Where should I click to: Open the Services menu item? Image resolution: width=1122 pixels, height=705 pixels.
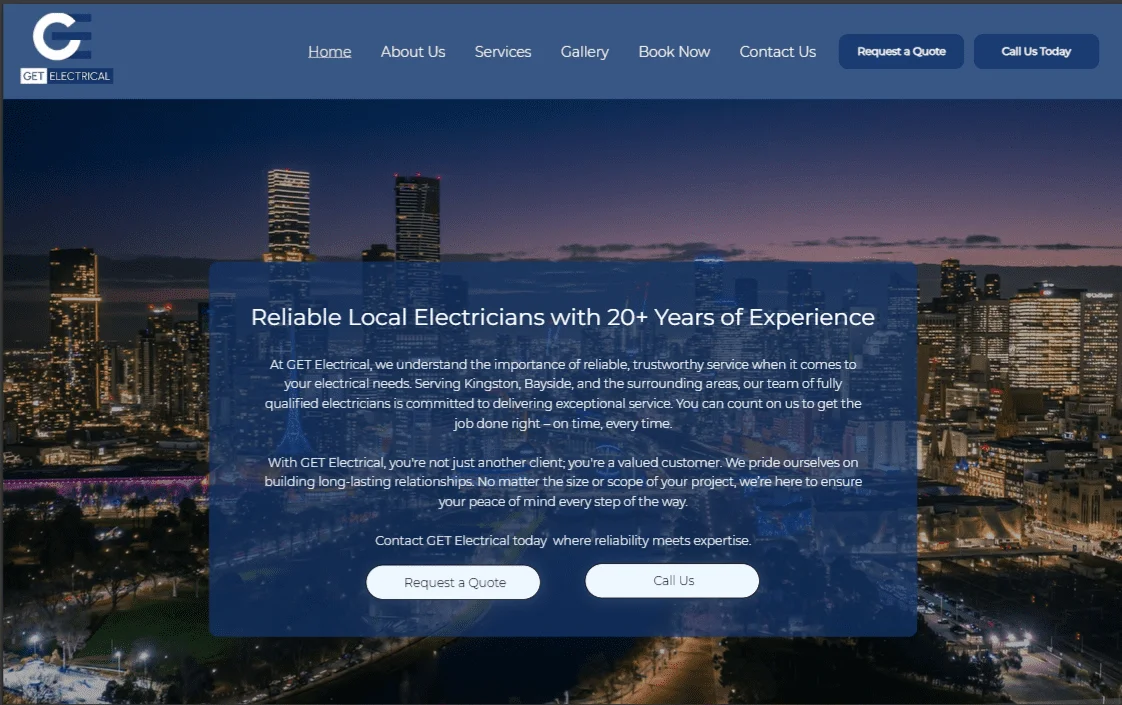503,52
